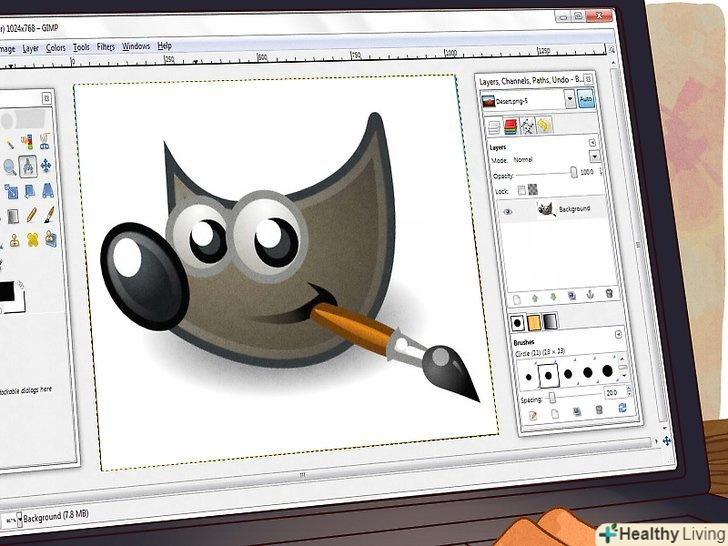Switch to the Patterns tab

534,321
